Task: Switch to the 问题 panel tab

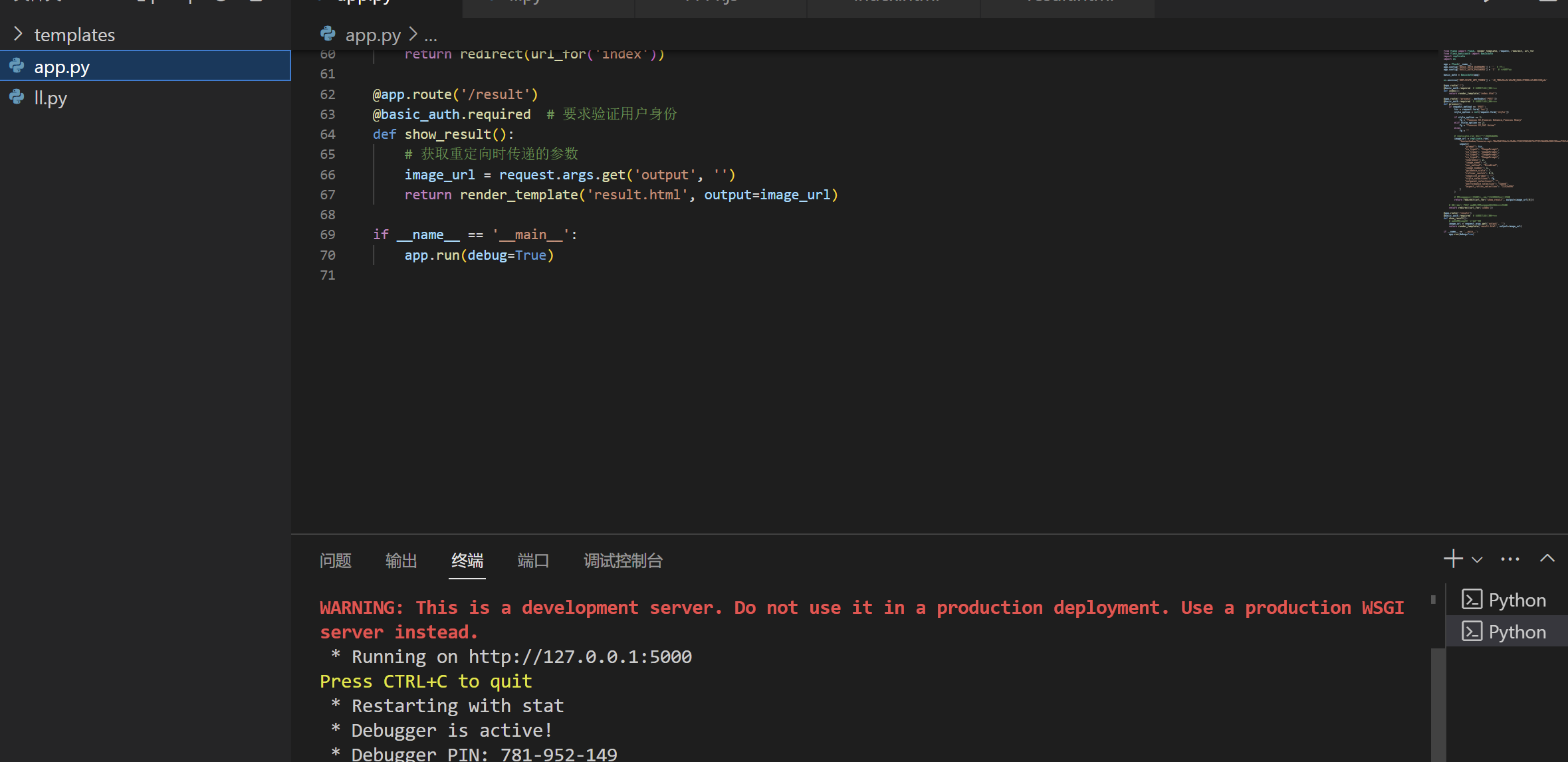Action: pyautogui.click(x=335, y=561)
